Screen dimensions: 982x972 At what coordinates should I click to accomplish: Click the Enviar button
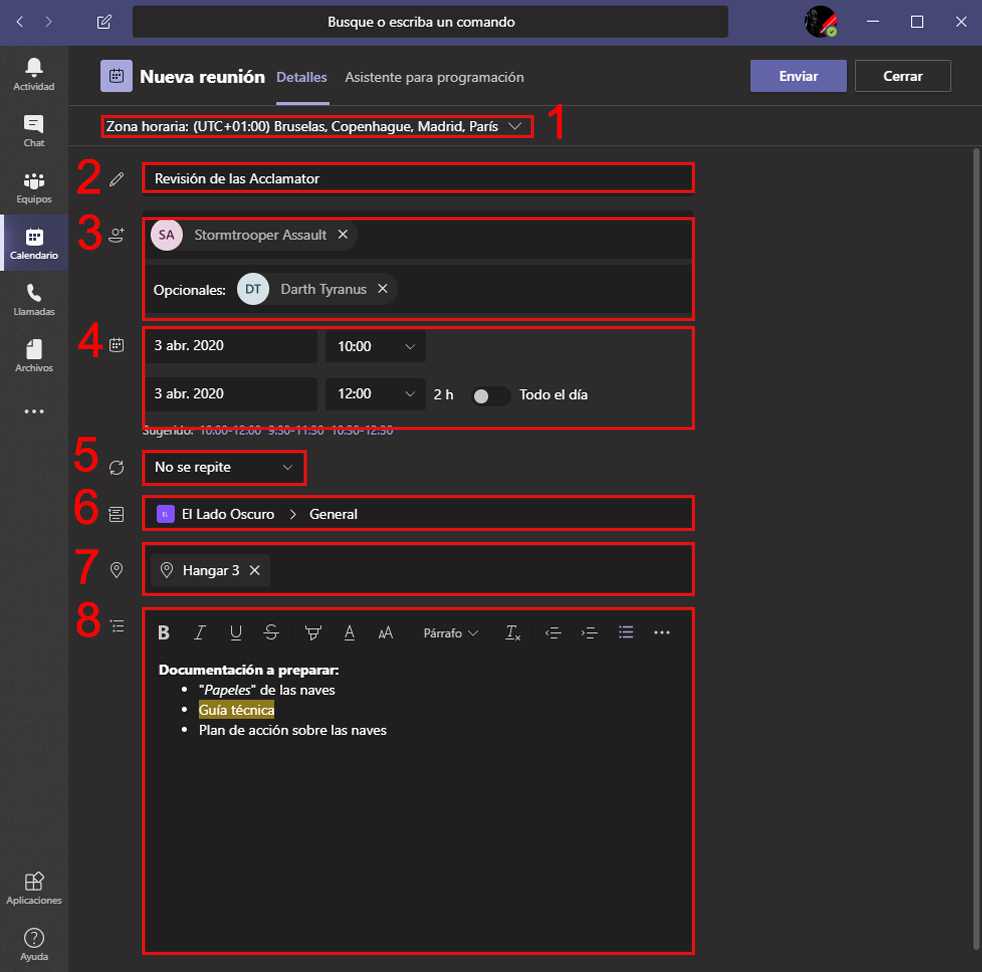[x=798, y=76]
